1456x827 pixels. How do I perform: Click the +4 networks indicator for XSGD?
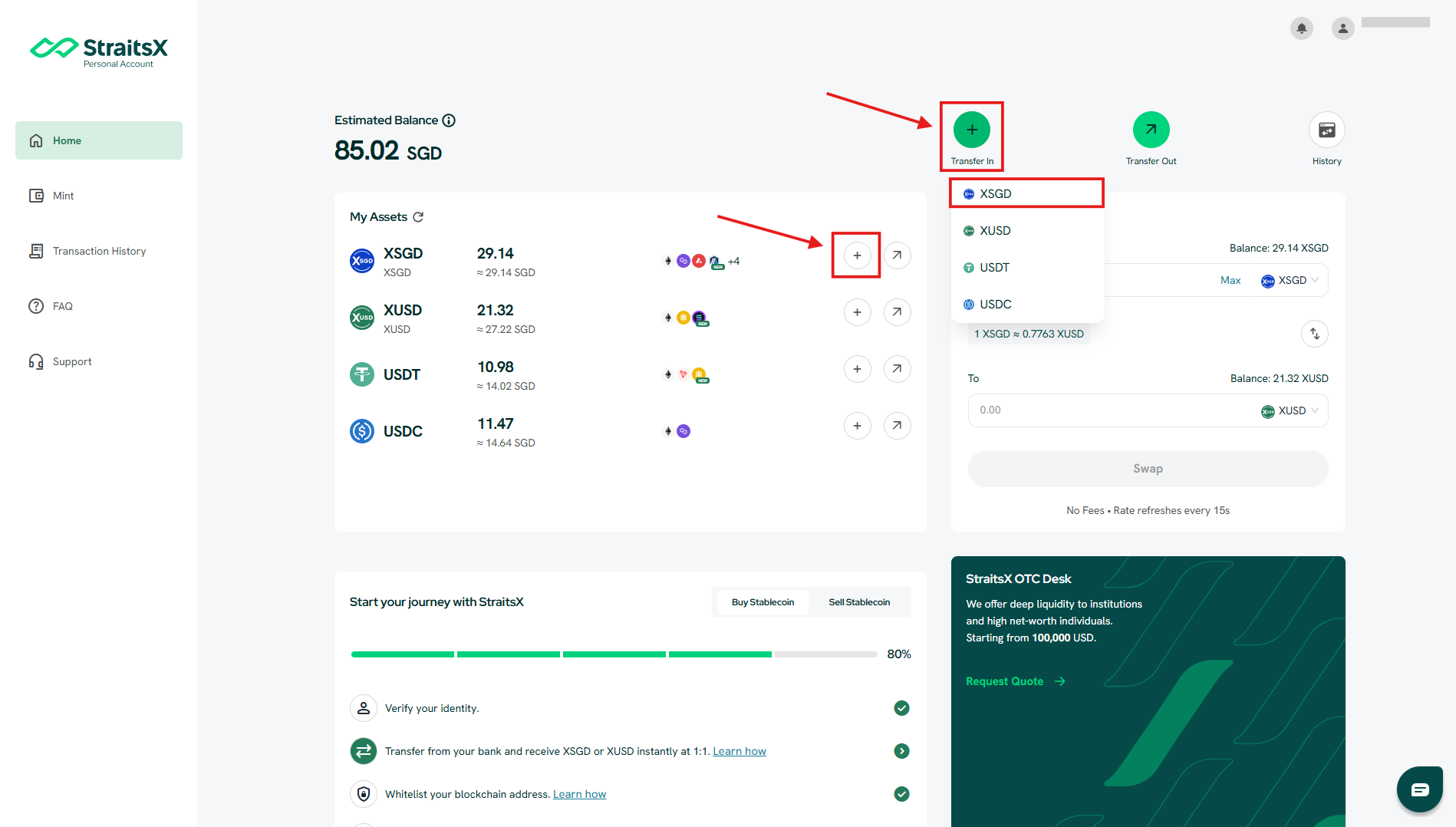[734, 261]
